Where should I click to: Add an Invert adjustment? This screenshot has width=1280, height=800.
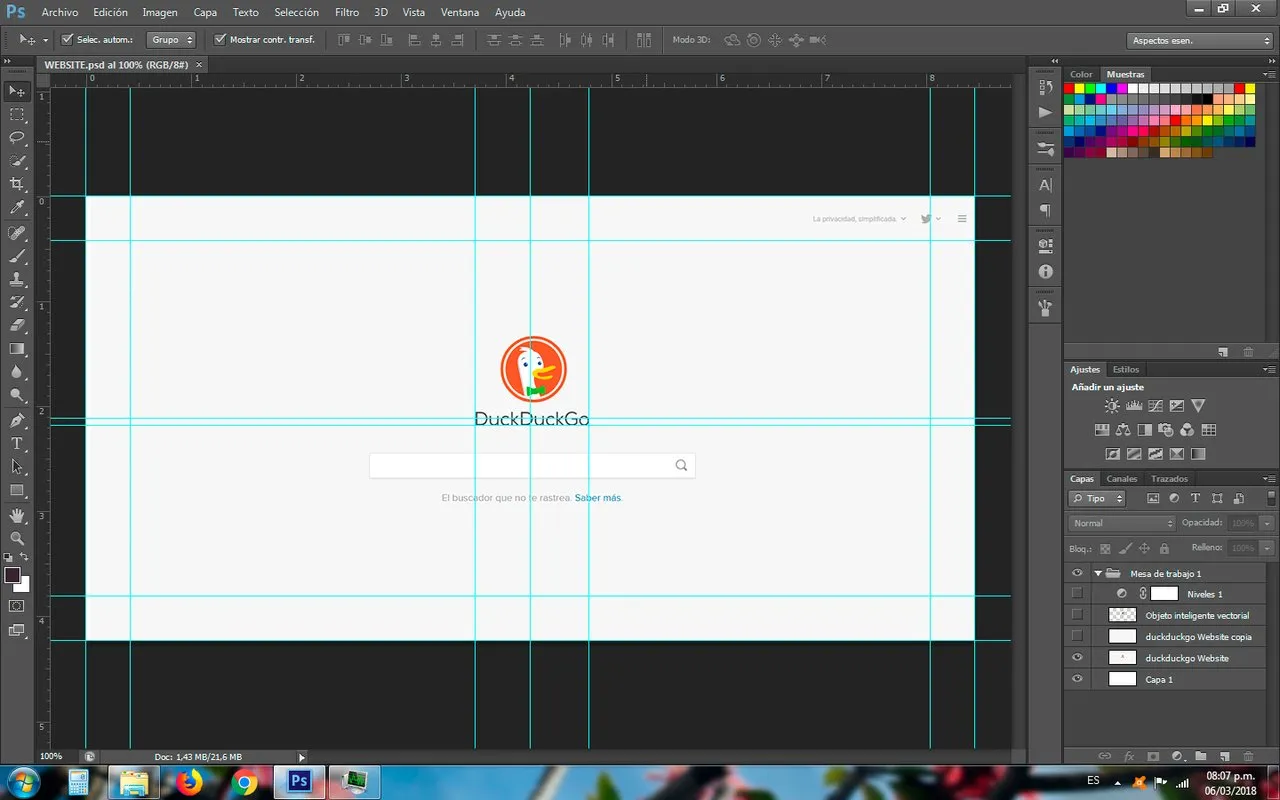pyautogui.click(x=1112, y=454)
